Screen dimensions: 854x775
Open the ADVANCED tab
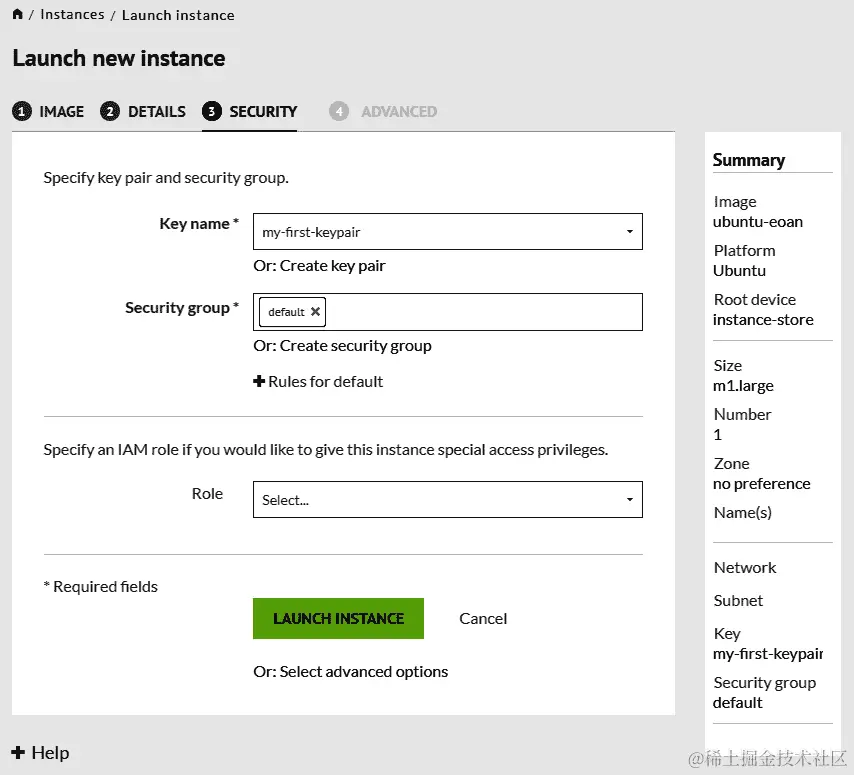coord(398,111)
